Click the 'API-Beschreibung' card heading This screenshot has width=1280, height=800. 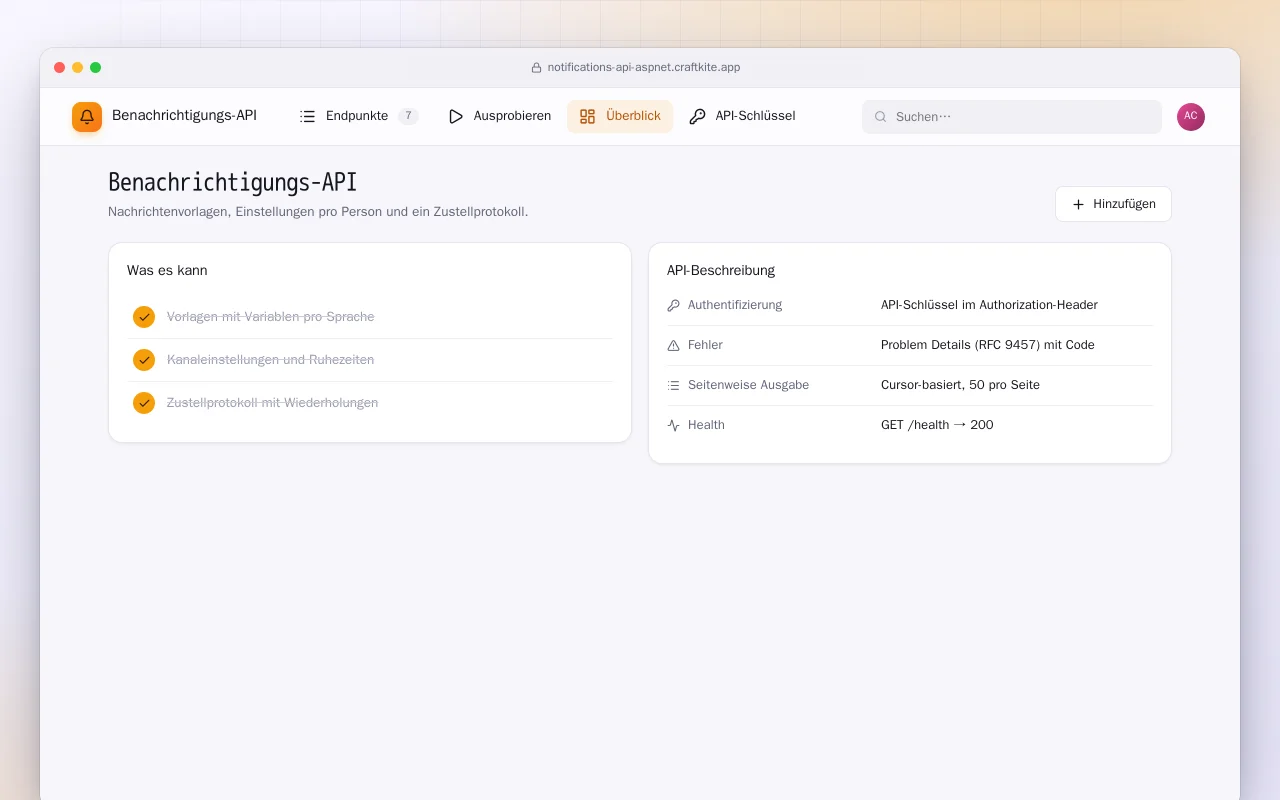pos(721,270)
